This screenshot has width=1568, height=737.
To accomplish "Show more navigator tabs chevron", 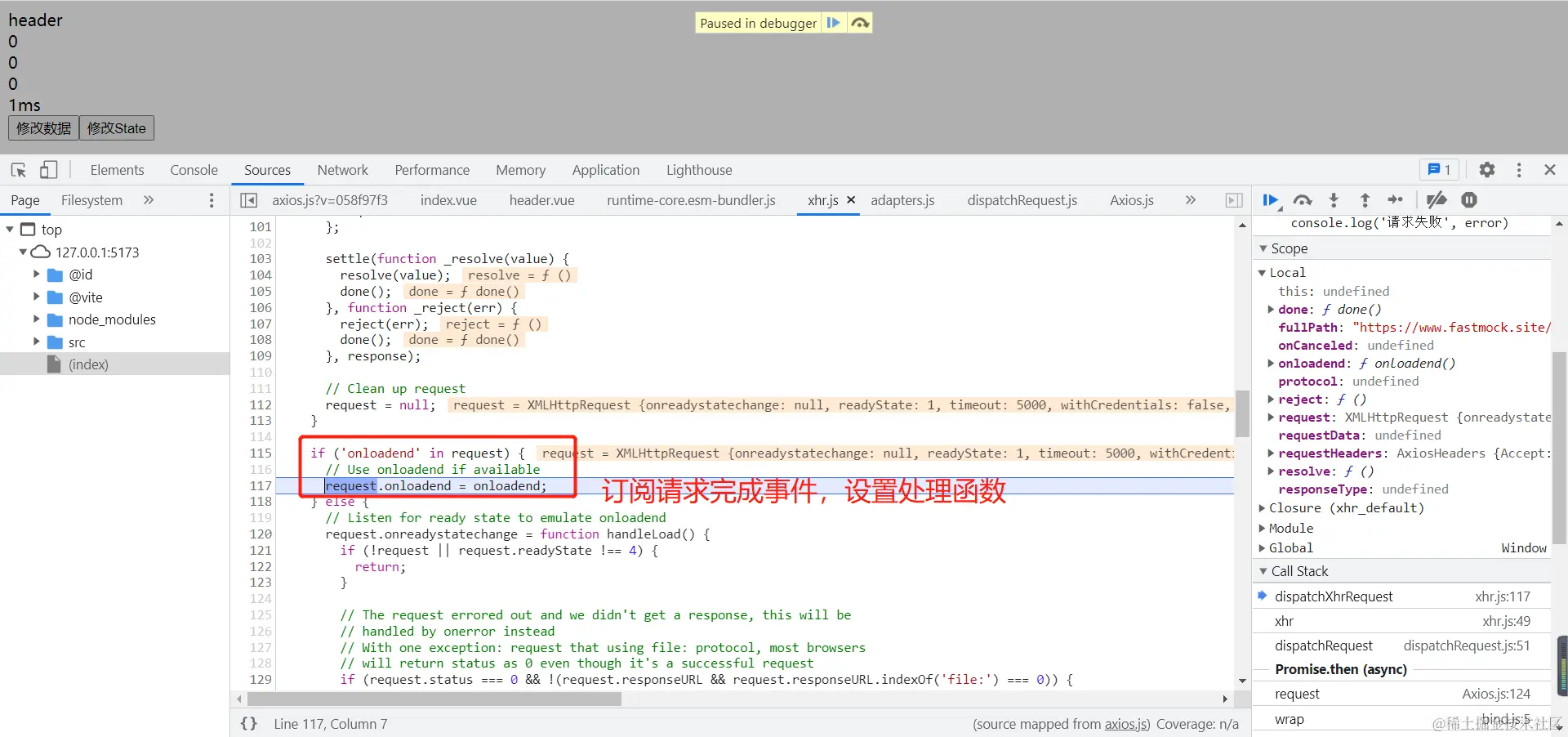I will coord(149,200).
